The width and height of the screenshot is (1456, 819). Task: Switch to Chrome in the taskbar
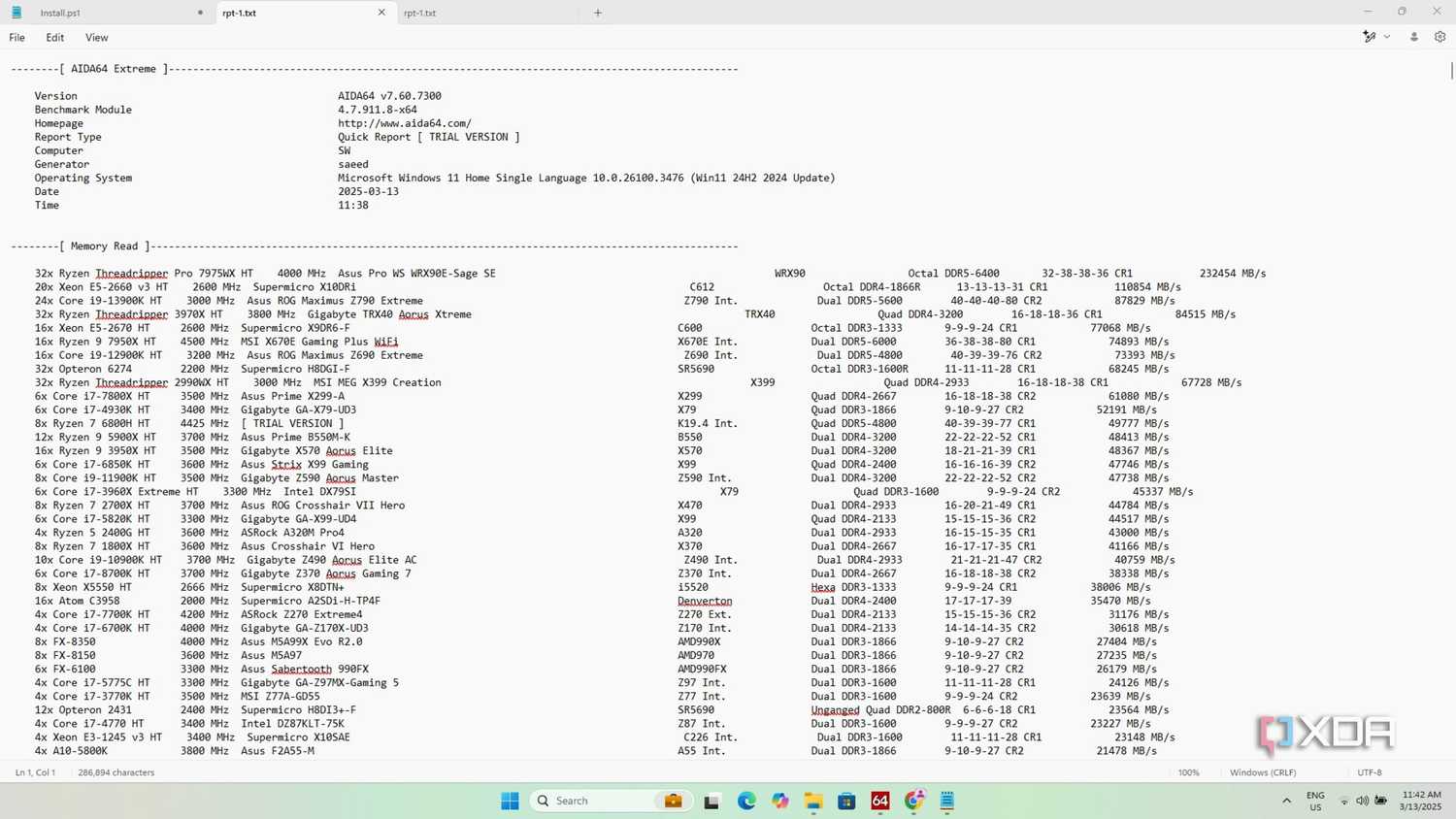point(913,801)
